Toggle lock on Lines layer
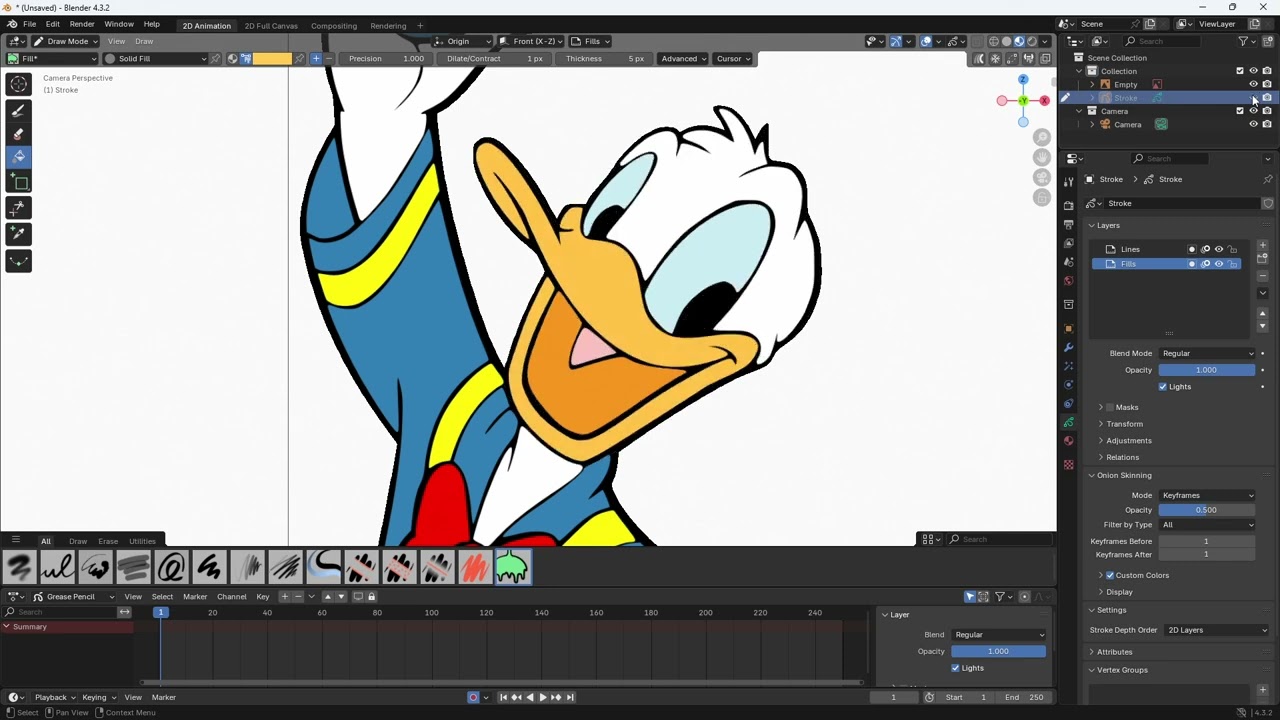Screen dimensions: 1280x720 tap(1232, 249)
